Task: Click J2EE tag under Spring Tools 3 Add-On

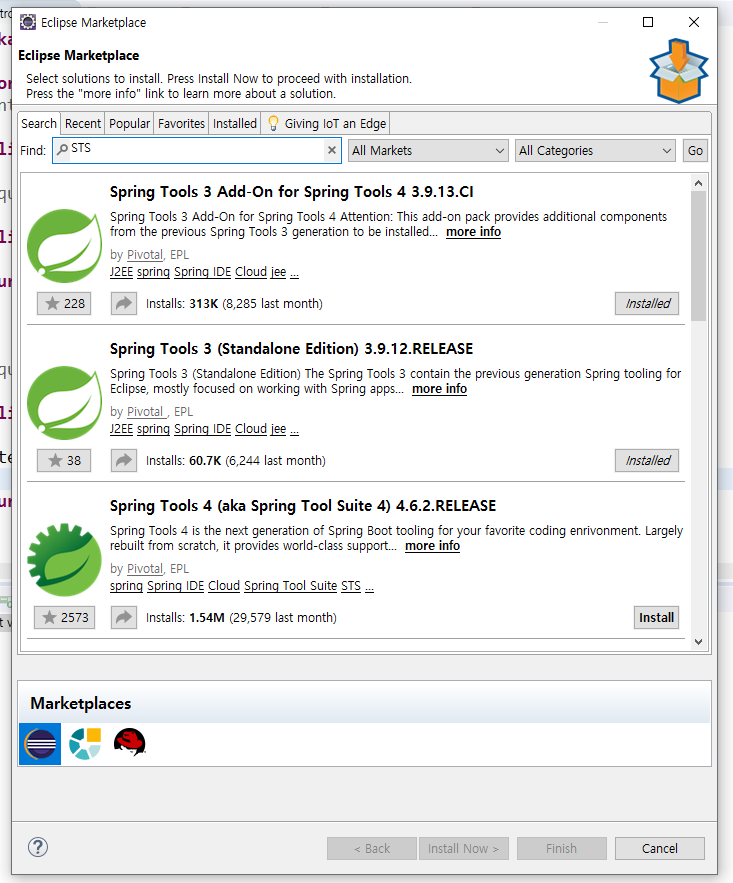Action: 121,272
